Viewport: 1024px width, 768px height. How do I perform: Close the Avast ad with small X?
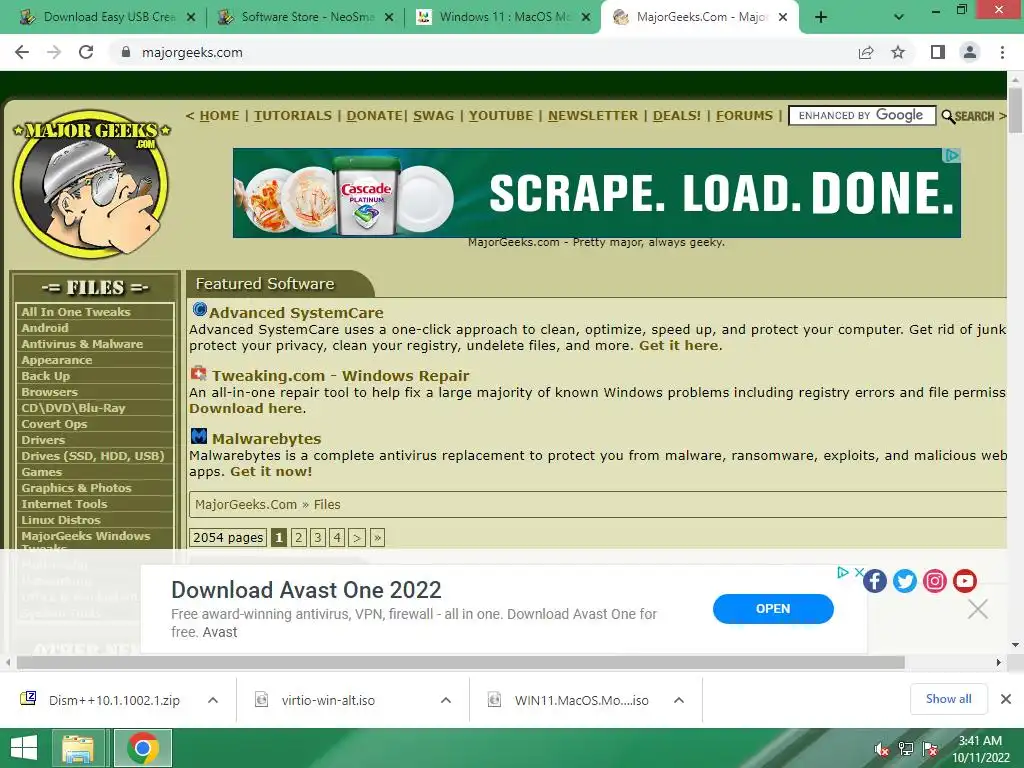[x=859, y=572]
